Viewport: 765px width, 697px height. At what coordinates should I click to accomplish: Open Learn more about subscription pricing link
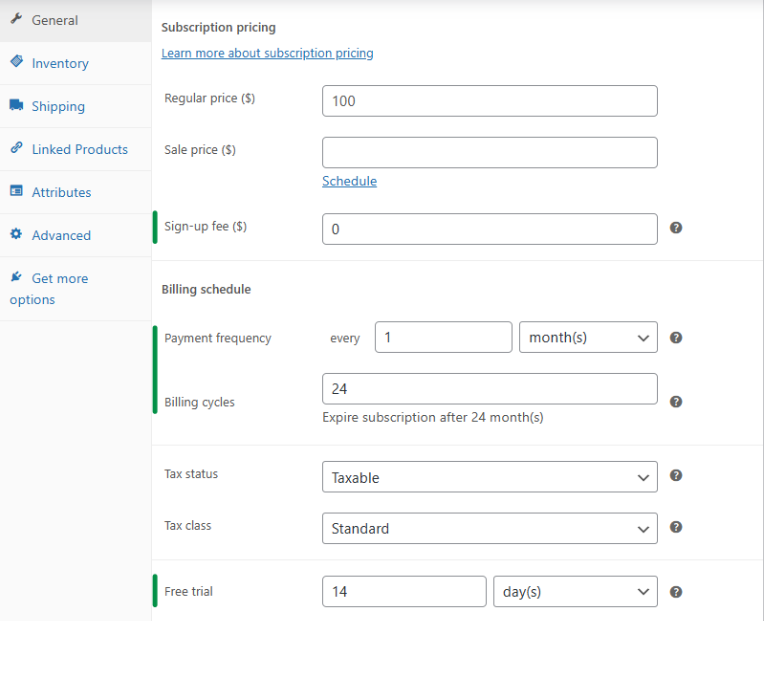pos(267,53)
